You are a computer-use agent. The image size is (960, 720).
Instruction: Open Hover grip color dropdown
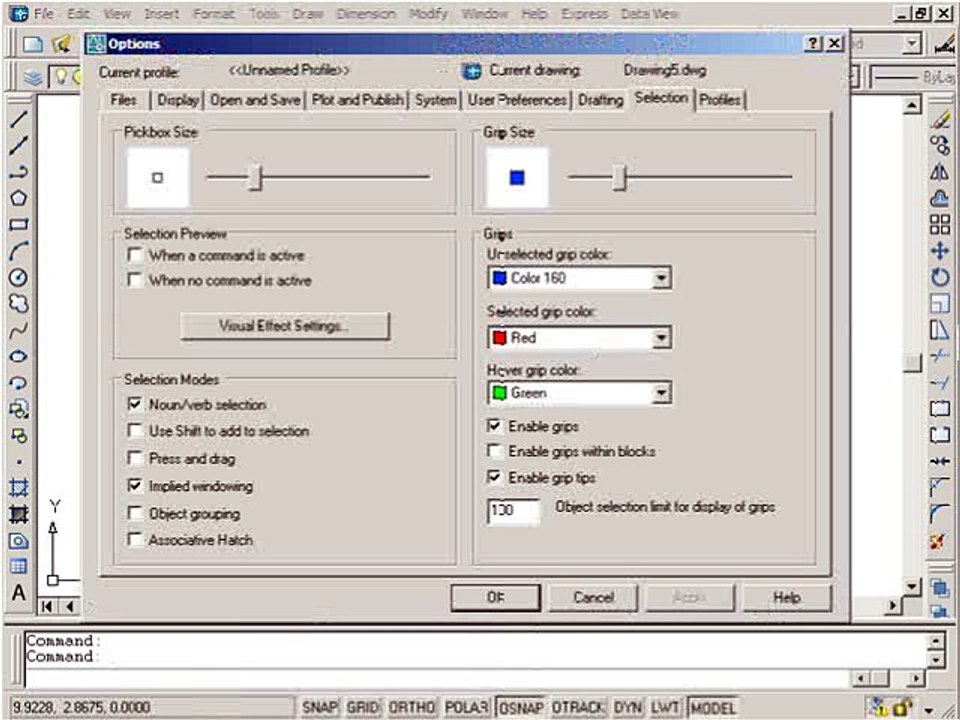(x=579, y=393)
